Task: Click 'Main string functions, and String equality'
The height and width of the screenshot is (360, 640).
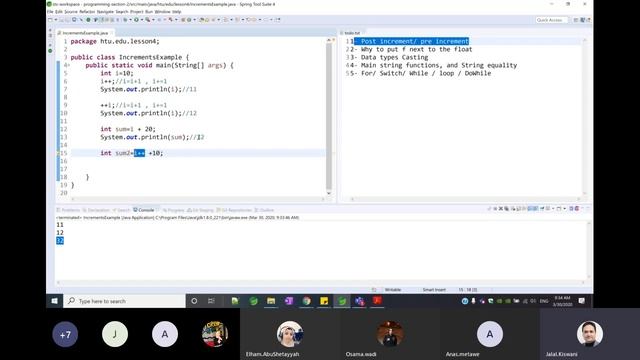Action: click(439, 65)
